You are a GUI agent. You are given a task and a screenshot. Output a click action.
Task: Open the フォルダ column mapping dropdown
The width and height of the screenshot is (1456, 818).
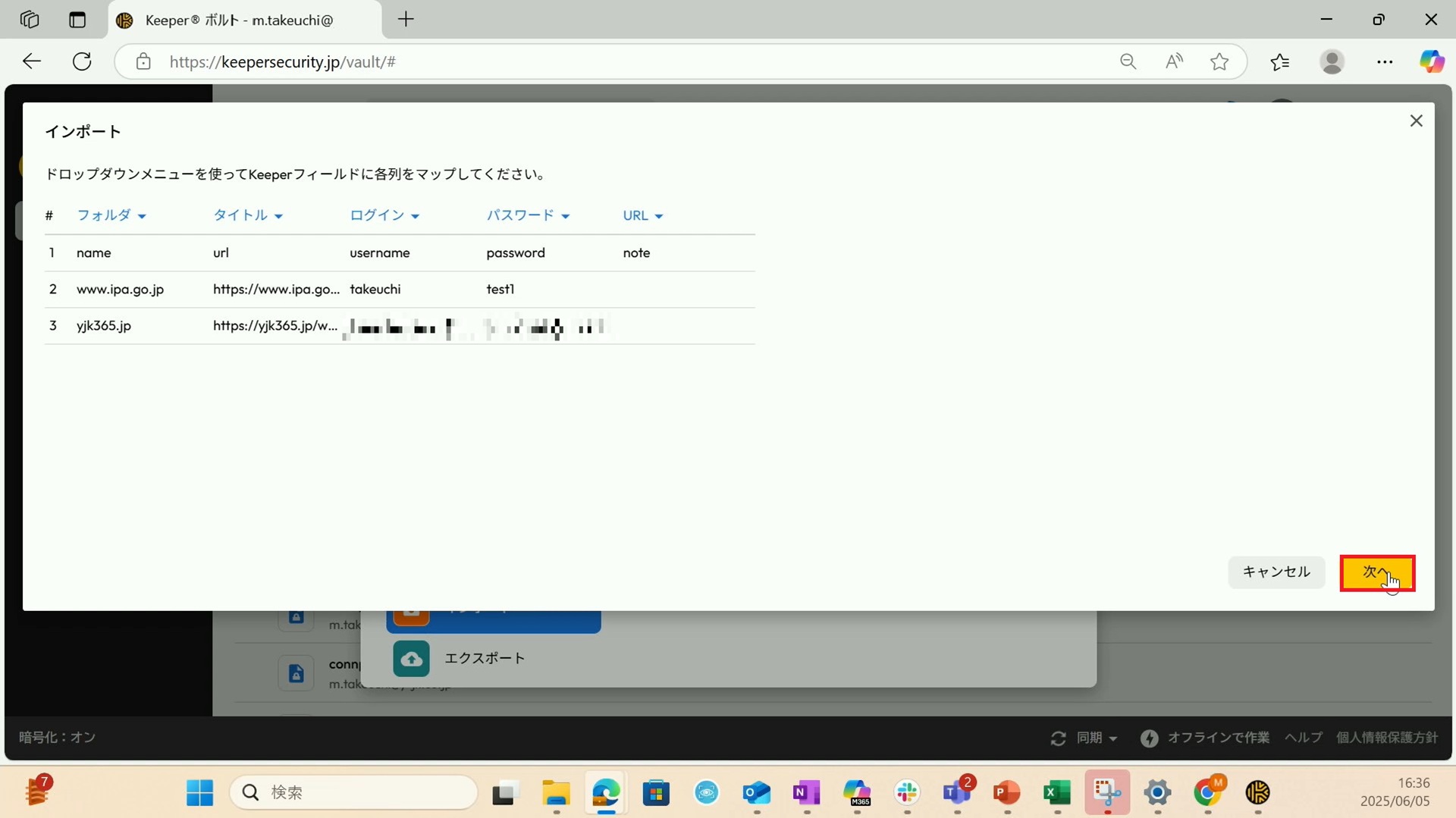coord(111,216)
